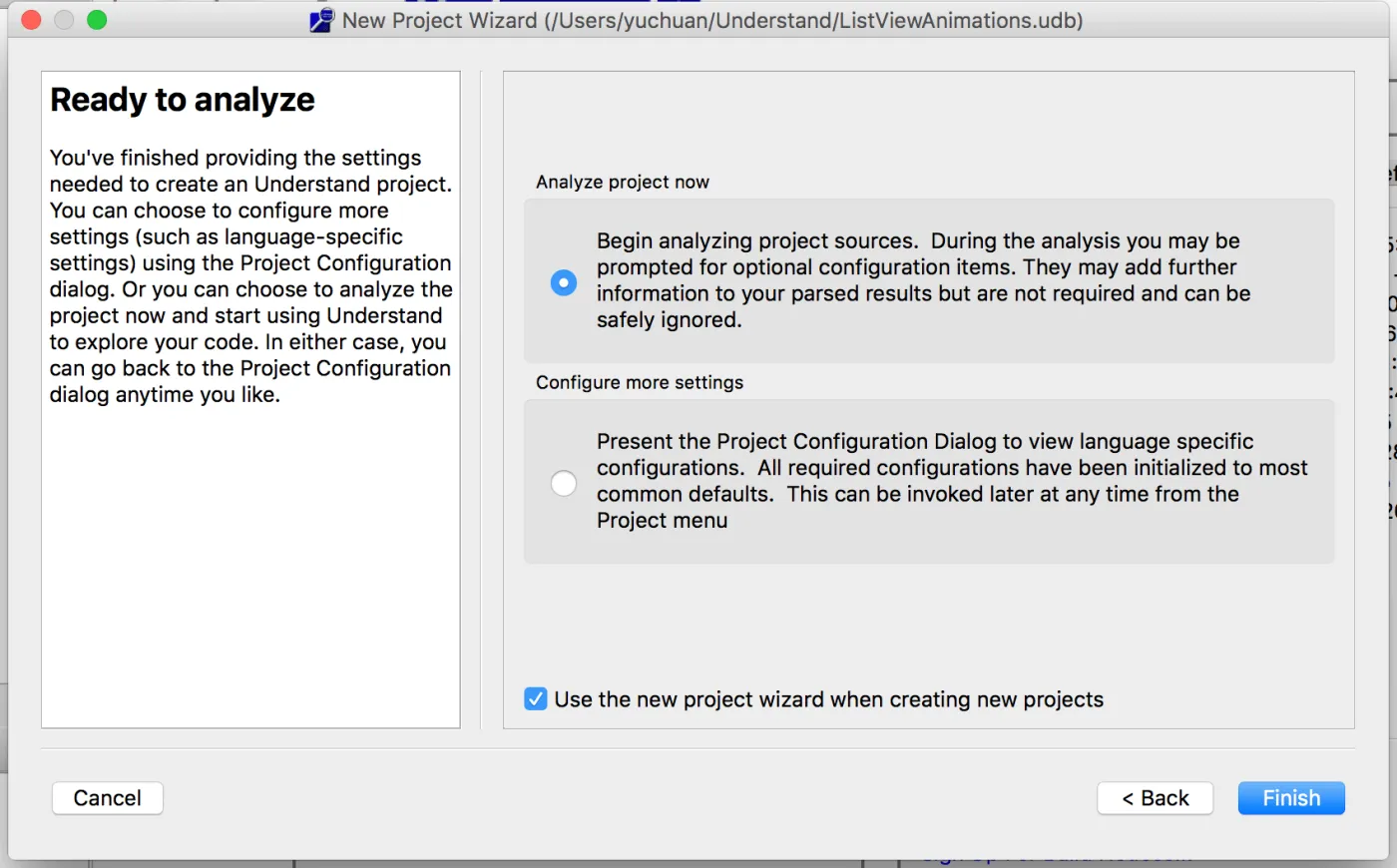Cancel the New Project Wizard
The height and width of the screenshot is (868, 1397).
(x=107, y=798)
